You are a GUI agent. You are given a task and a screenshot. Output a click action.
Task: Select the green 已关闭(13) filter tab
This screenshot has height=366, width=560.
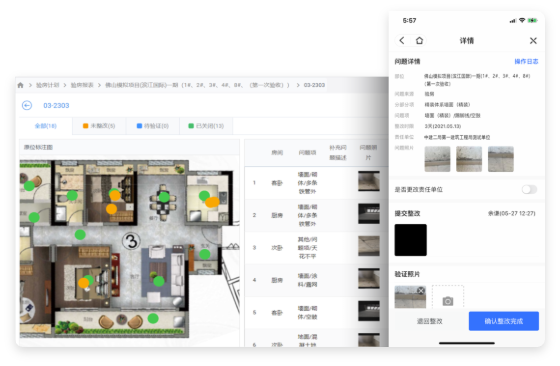(x=206, y=126)
